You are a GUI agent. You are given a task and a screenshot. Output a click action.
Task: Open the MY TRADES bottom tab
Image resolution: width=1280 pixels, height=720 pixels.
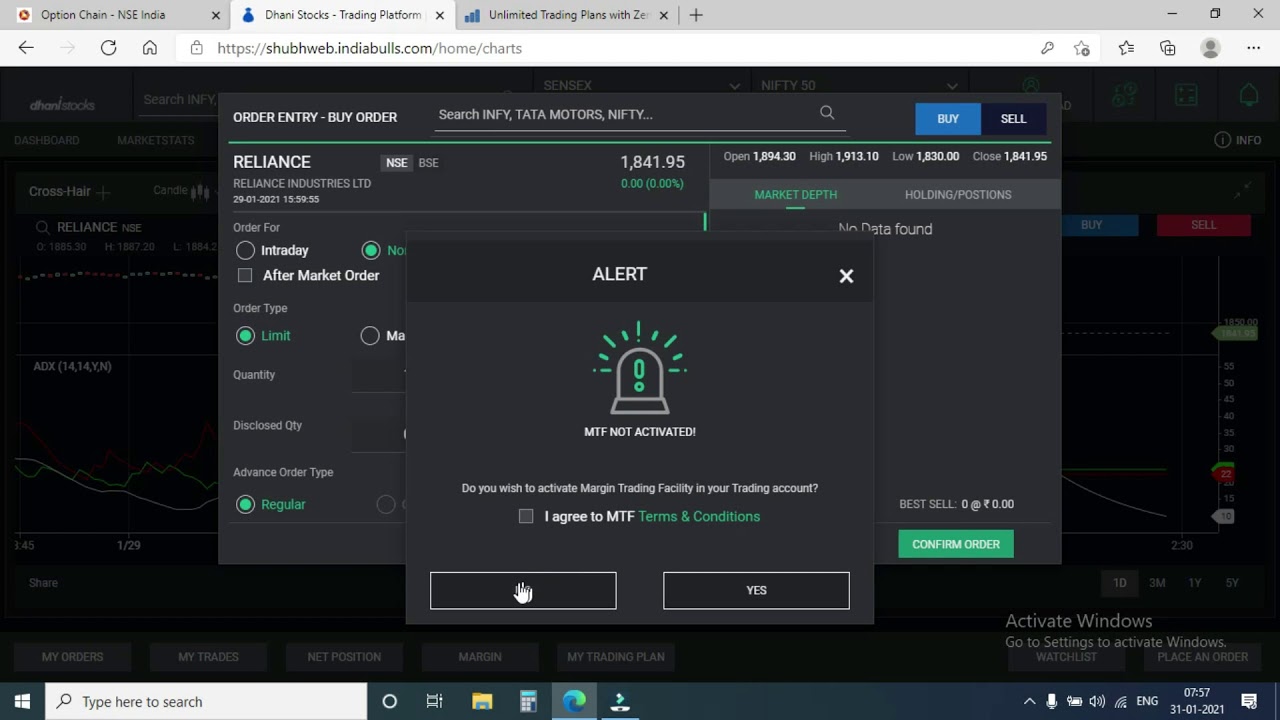(x=208, y=657)
